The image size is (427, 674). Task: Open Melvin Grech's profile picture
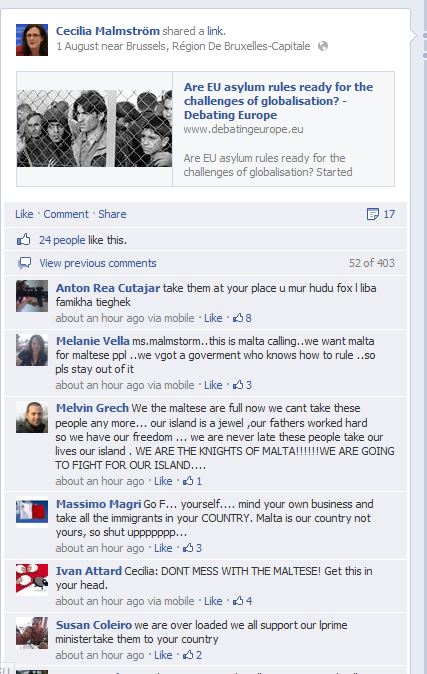[32, 417]
